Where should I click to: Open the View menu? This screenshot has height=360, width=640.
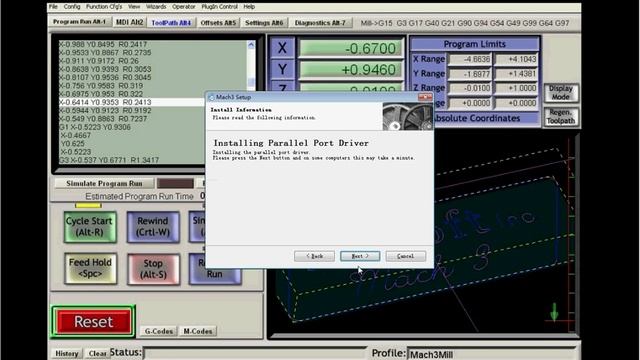[134, 7]
